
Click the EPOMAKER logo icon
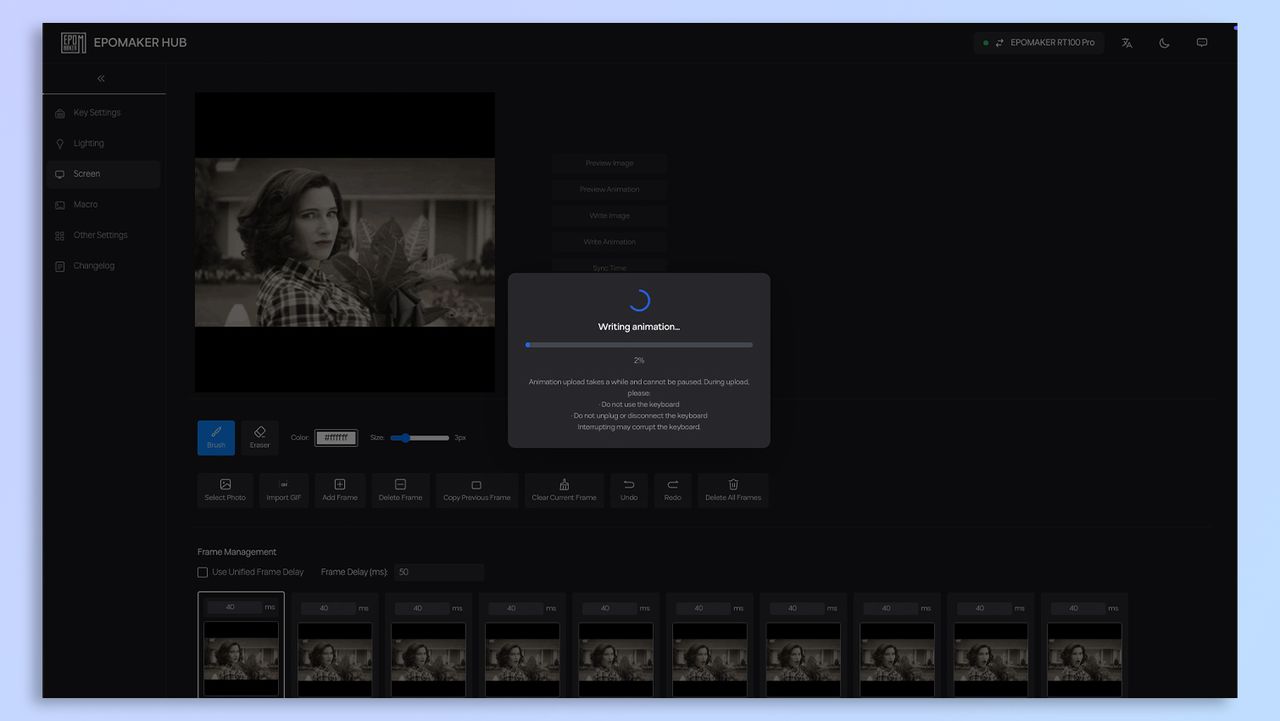click(73, 42)
